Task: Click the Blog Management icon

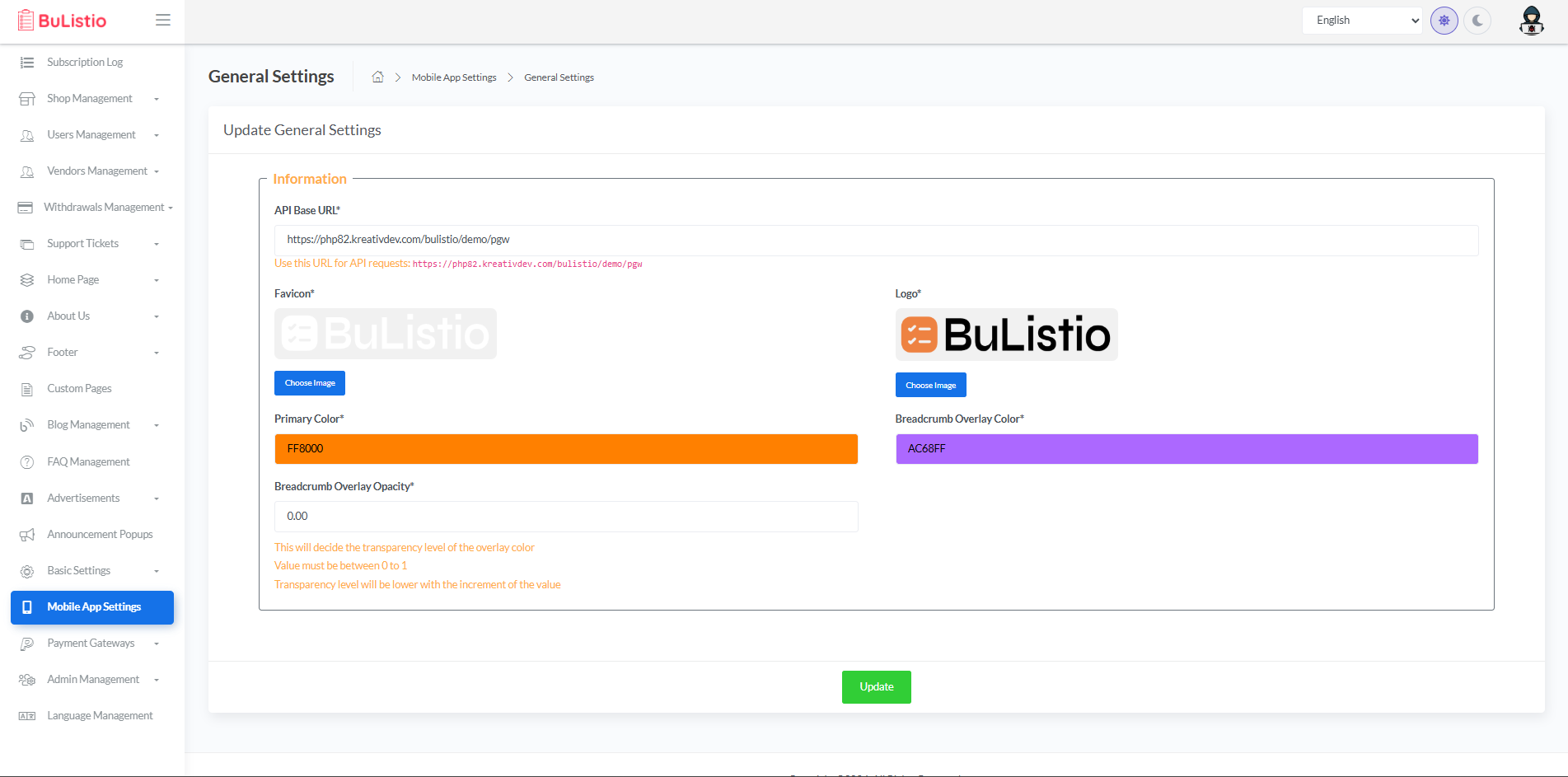Action: click(x=27, y=425)
